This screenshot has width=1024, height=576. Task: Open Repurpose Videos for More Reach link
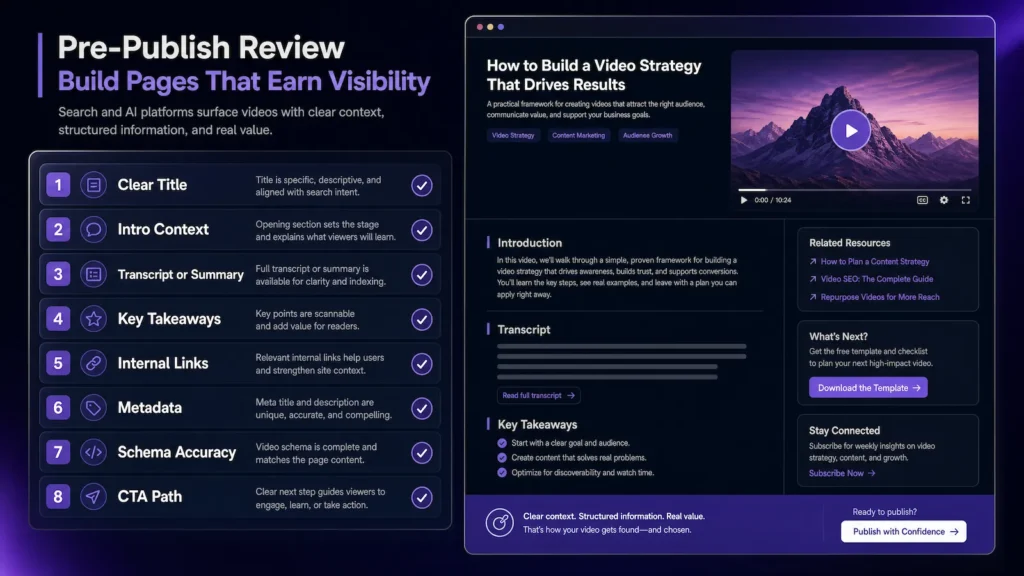click(x=880, y=297)
